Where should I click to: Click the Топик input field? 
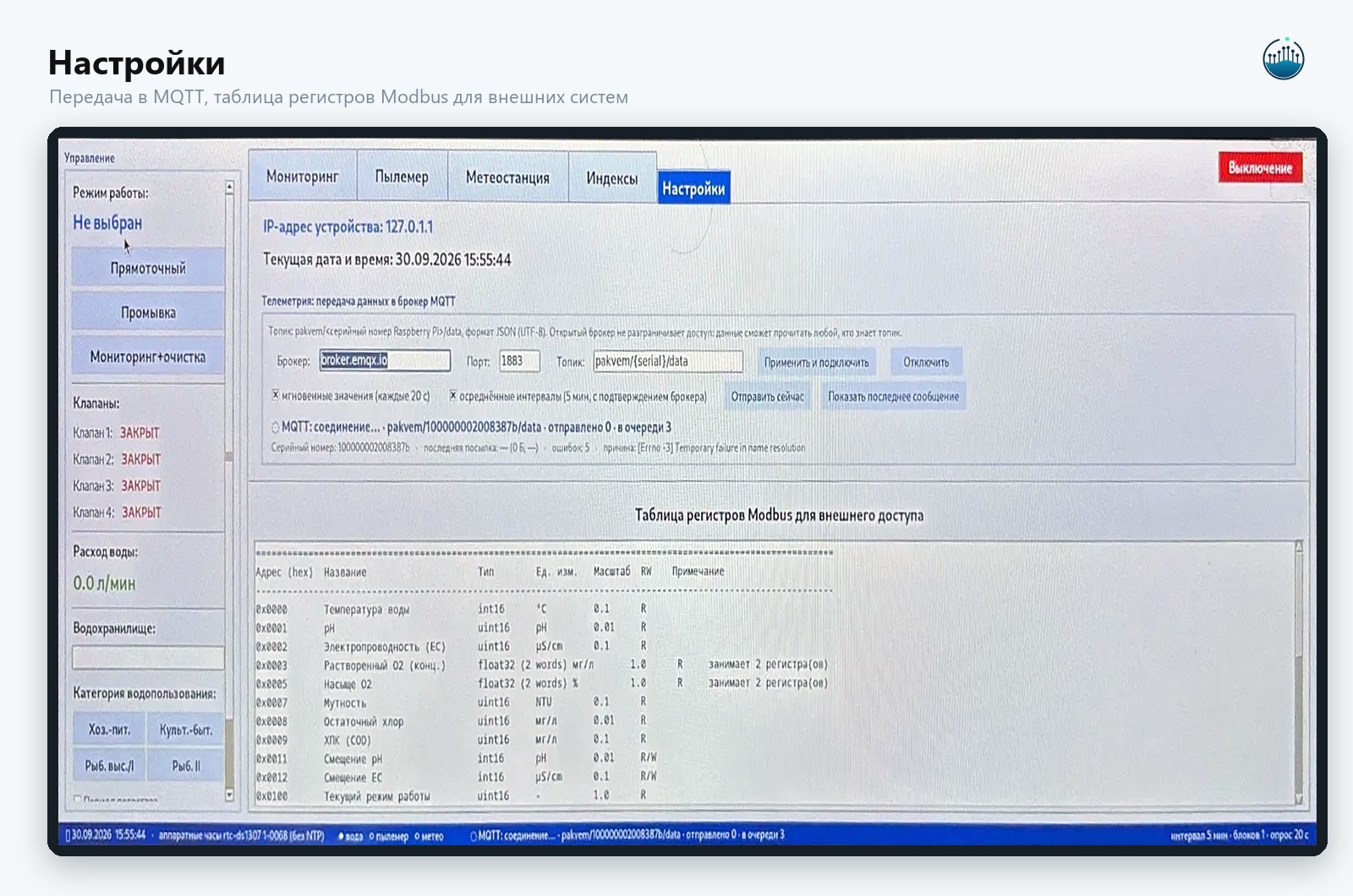(x=668, y=362)
